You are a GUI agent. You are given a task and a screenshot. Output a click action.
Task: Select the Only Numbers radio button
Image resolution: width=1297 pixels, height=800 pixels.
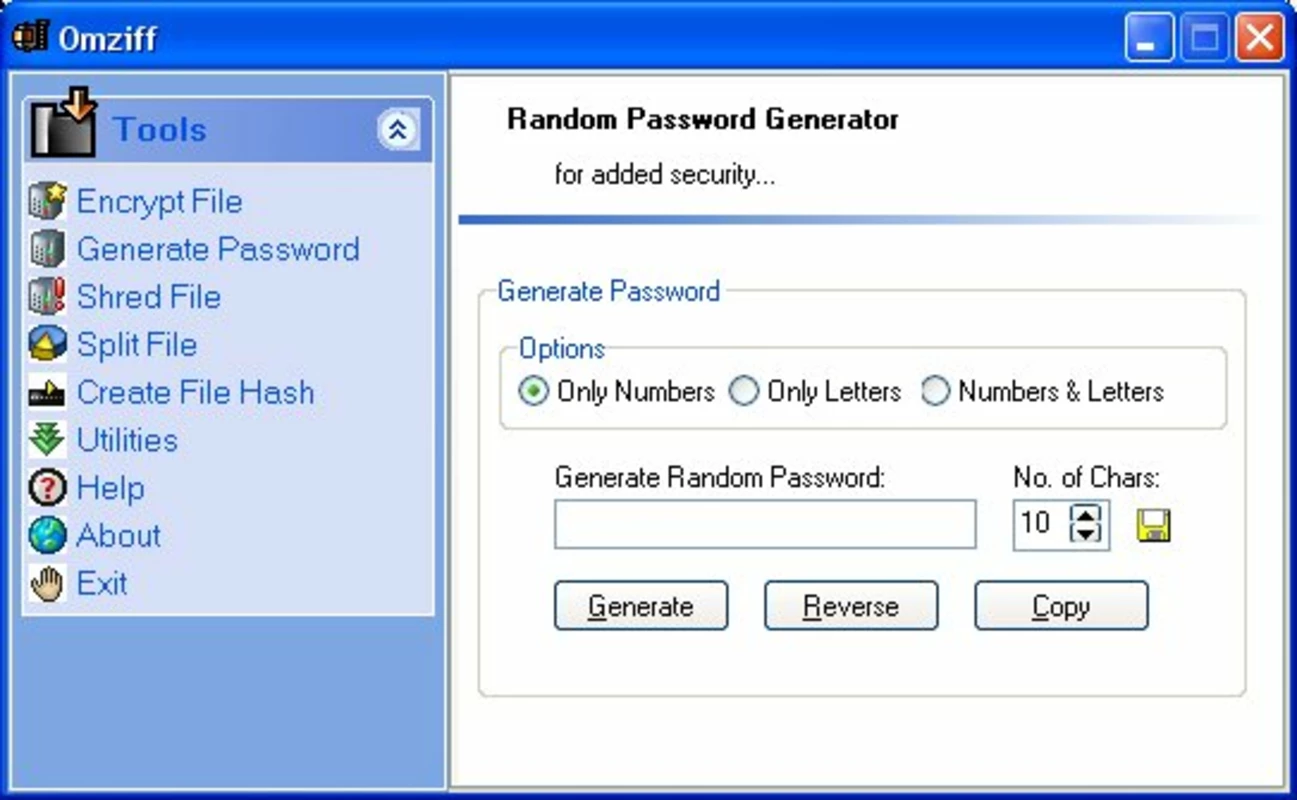tap(534, 391)
